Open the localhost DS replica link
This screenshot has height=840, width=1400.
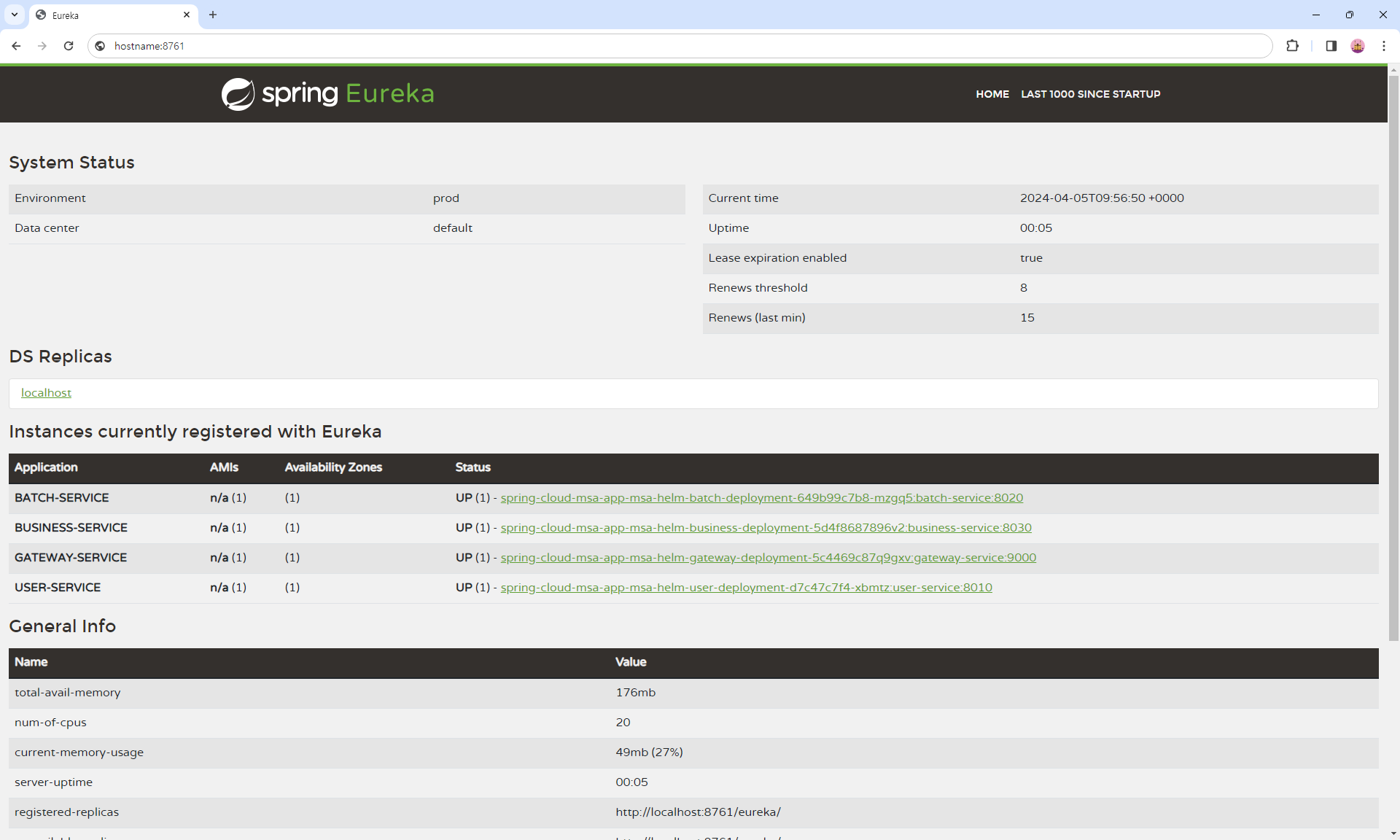tap(46, 393)
